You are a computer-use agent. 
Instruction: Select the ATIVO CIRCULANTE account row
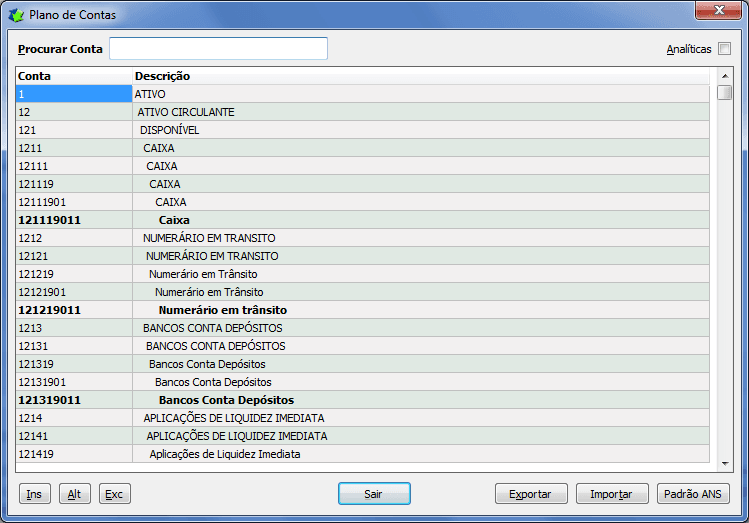tap(186, 112)
